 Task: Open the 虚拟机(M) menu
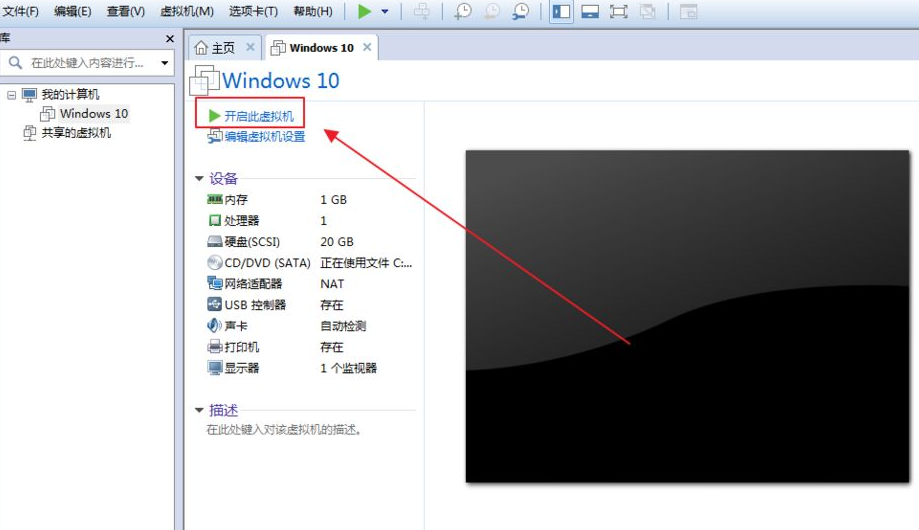[x=187, y=12]
